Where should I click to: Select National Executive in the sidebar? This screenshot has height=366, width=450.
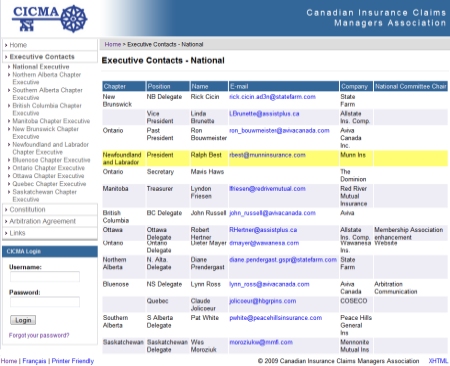pyautogui.click(x=41, y=67)
